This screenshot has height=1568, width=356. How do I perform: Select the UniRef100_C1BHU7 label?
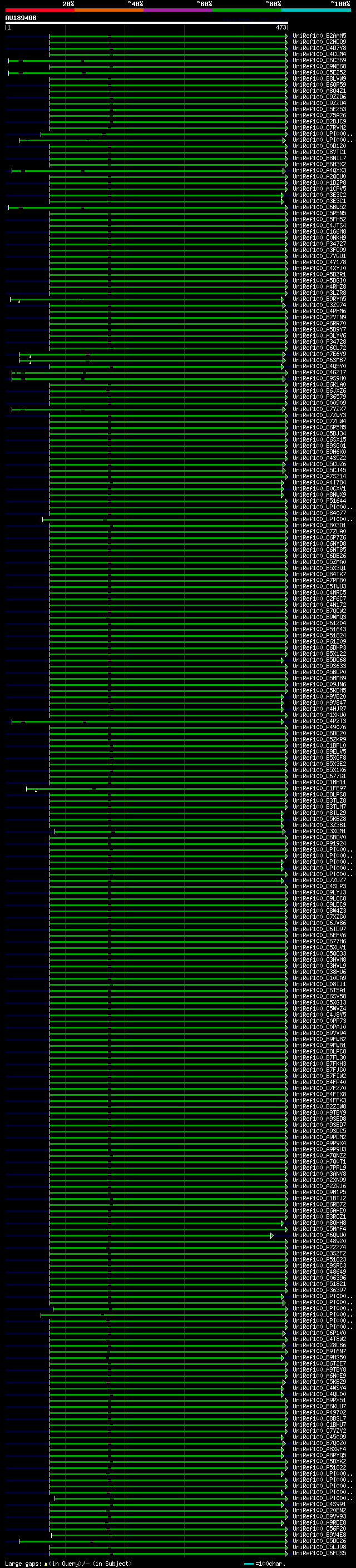319,1424
